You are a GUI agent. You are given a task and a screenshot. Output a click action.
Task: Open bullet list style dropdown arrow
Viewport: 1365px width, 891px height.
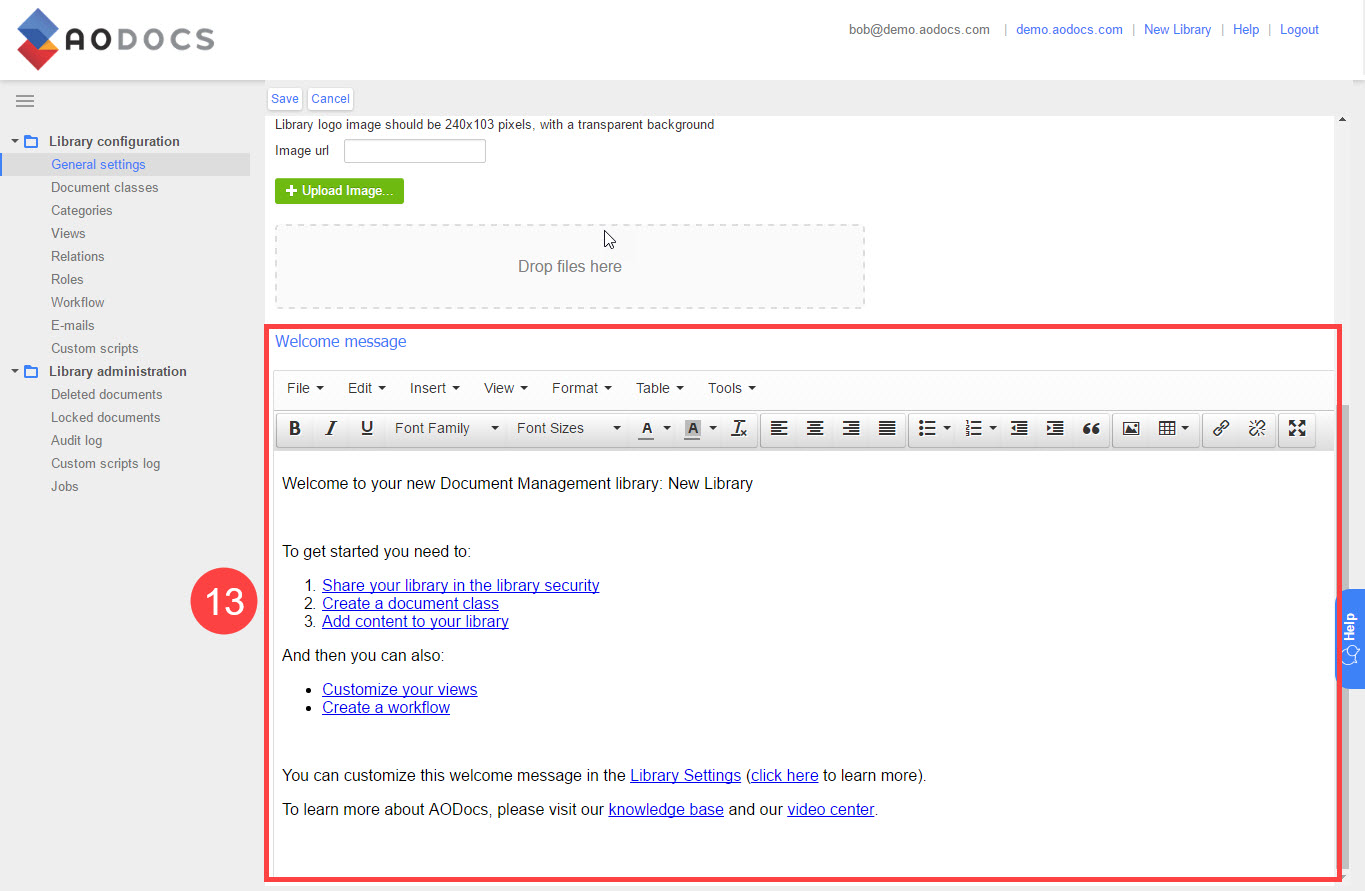947,428
